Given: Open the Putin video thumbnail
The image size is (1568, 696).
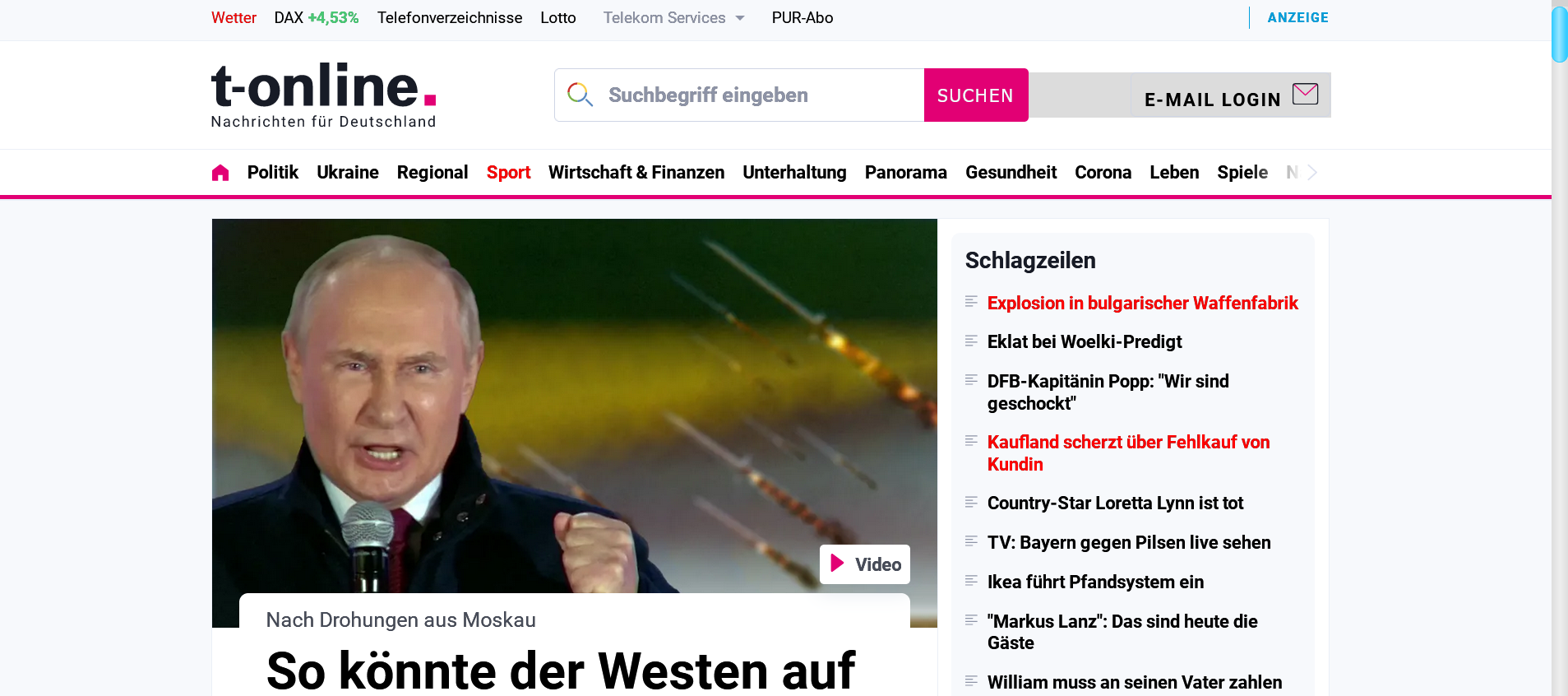Looking at the screenshot, I should point(575,406).
